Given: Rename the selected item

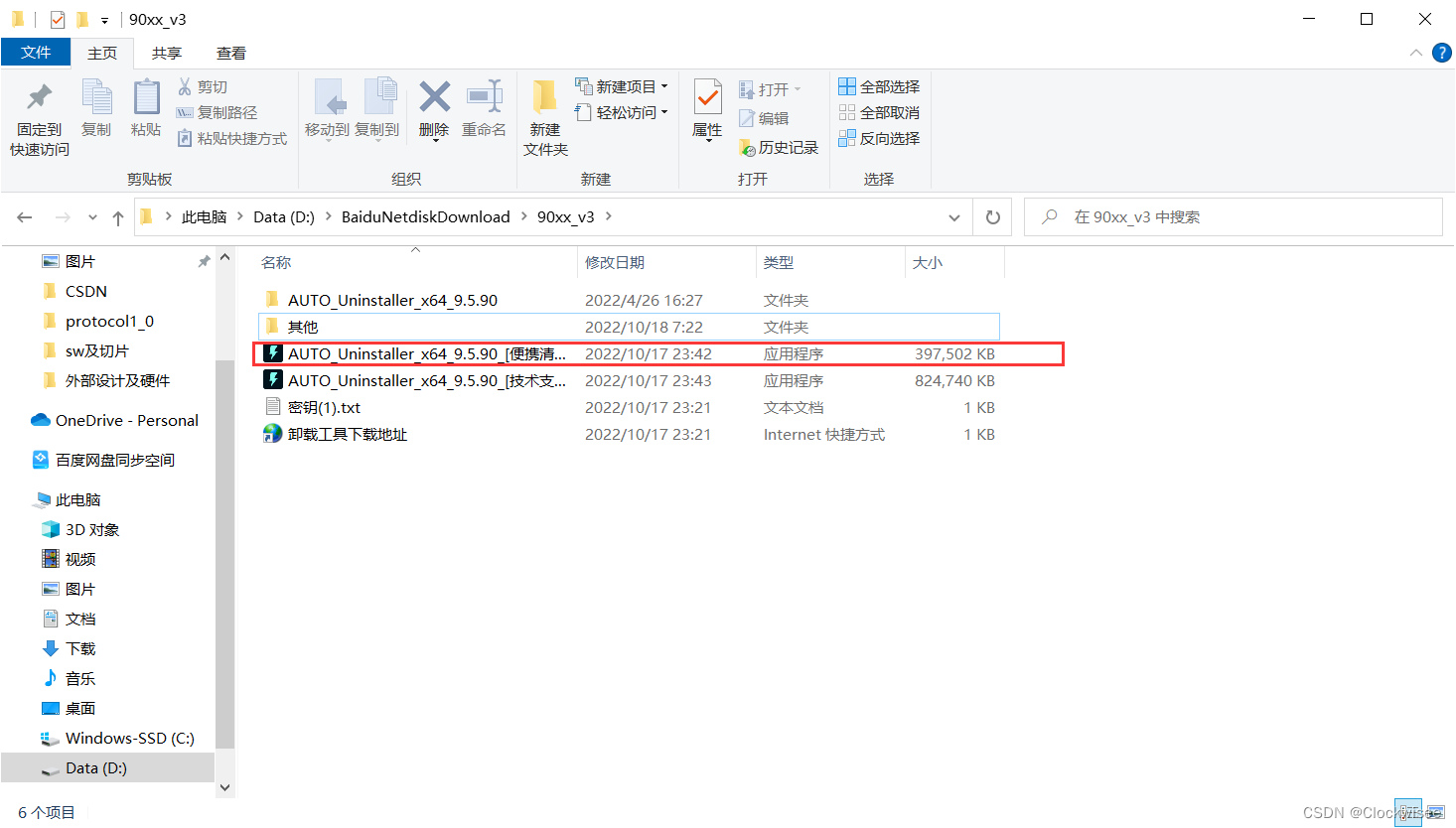Looking at the screenshot, I should click(484, 109).
